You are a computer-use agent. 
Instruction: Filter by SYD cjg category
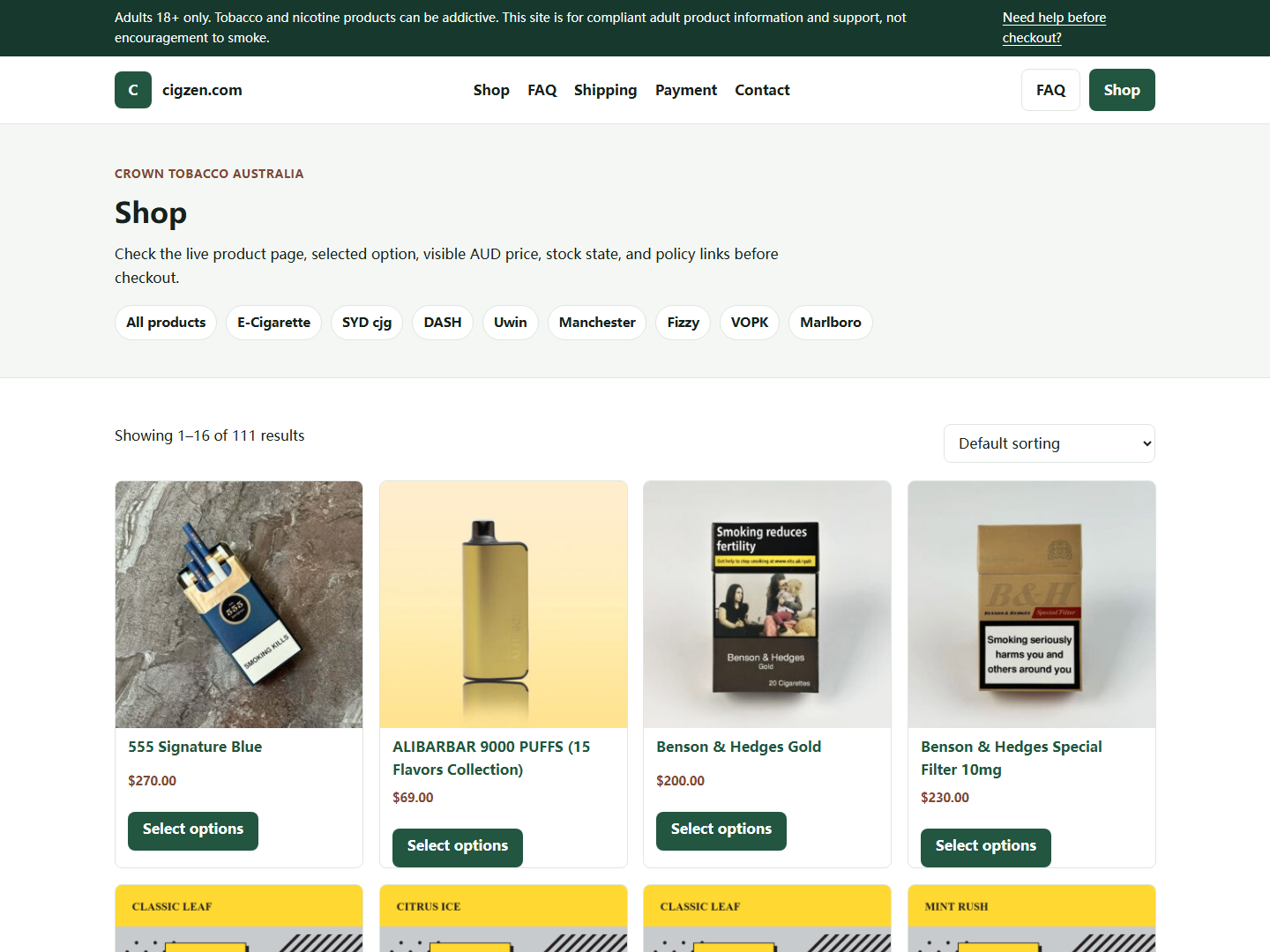pyautogui.click(x=367, y=323)
